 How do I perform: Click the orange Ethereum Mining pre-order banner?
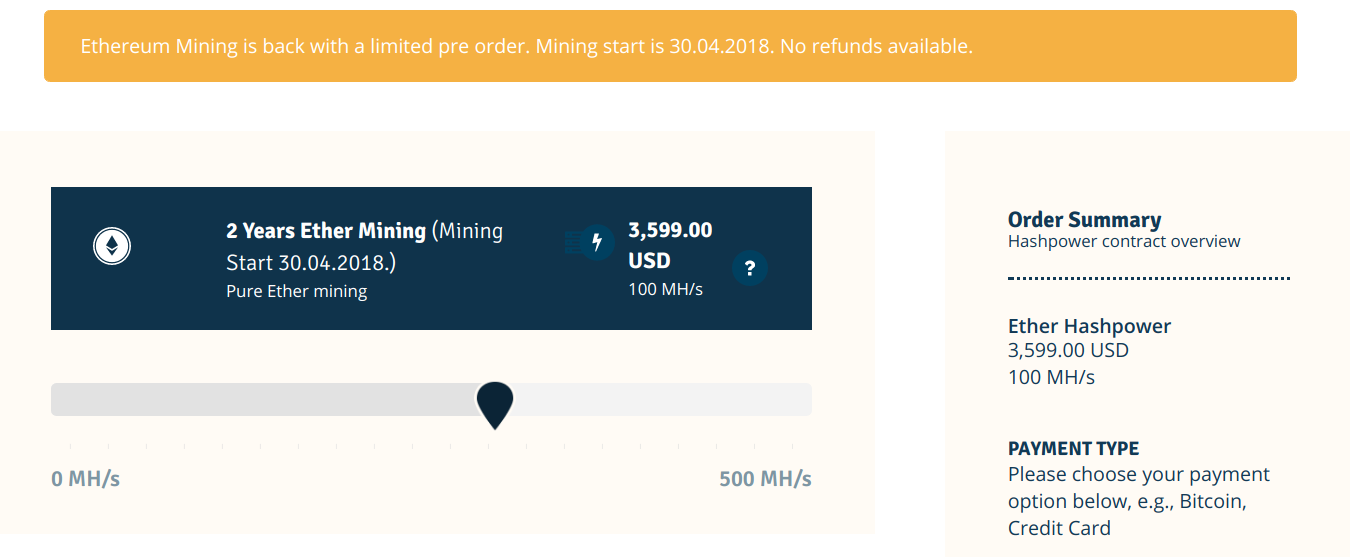[x=670, y=46]
